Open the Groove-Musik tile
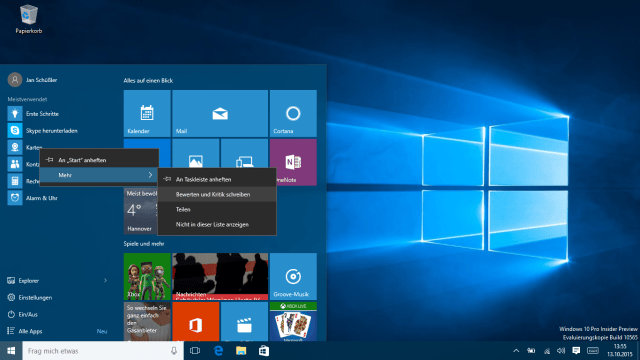The image size is (640, 360). click(x=293, y=276)
